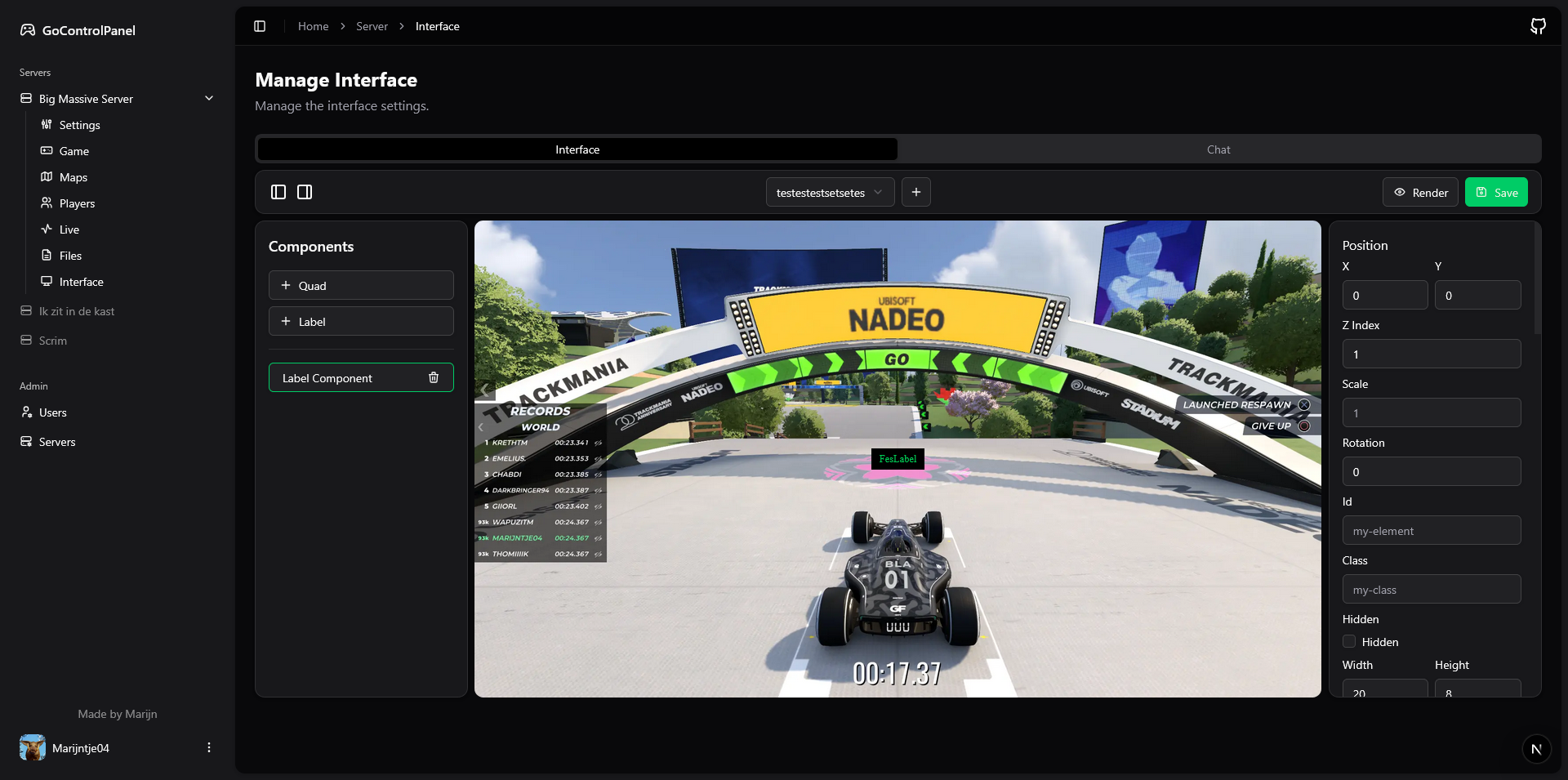Toggle the right panel visibility icon

(x=305, y=192)
